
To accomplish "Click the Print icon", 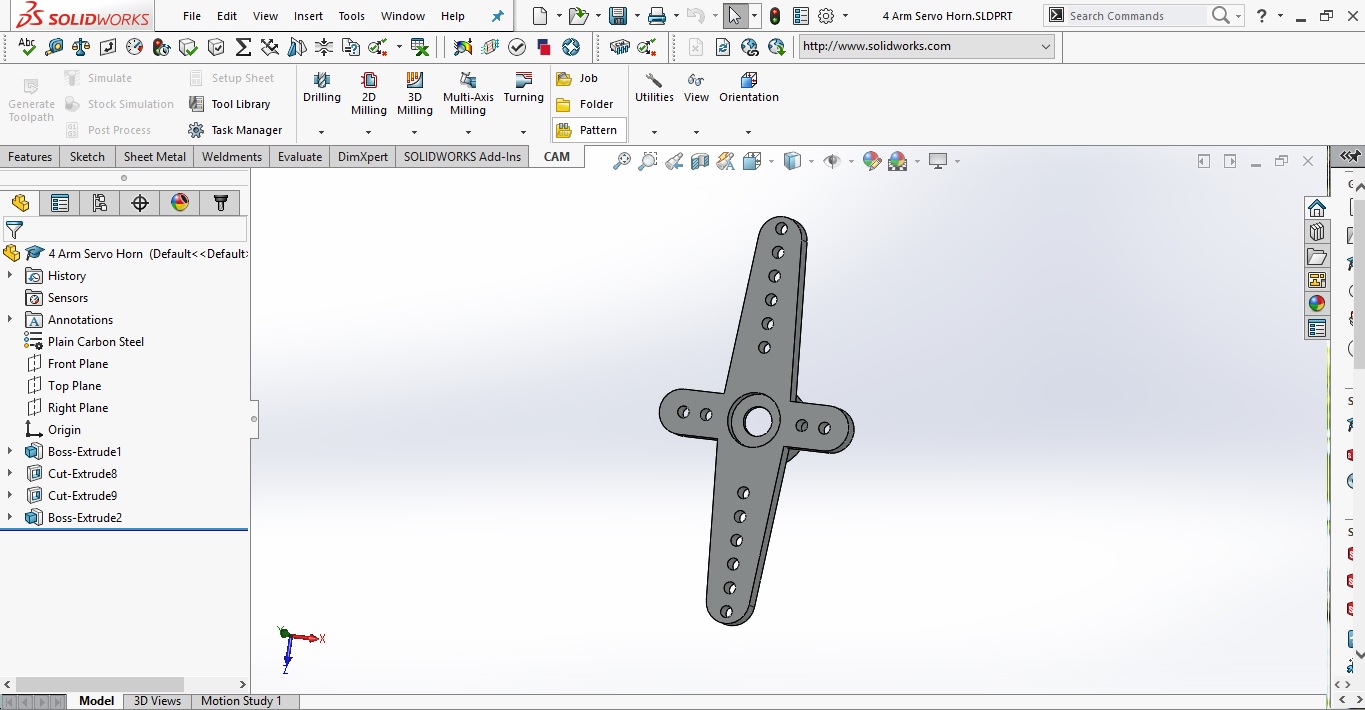I will (656, 16).
